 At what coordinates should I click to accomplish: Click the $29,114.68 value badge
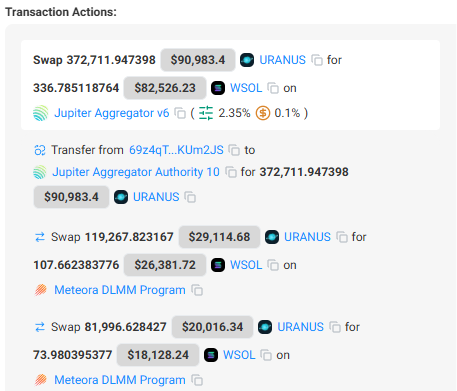[219, 237]
